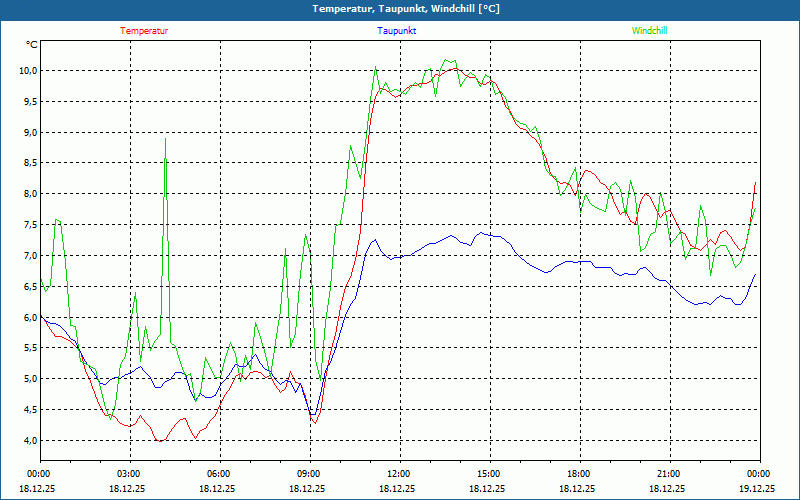Click the red Temperatur legend label

(144, 31)
